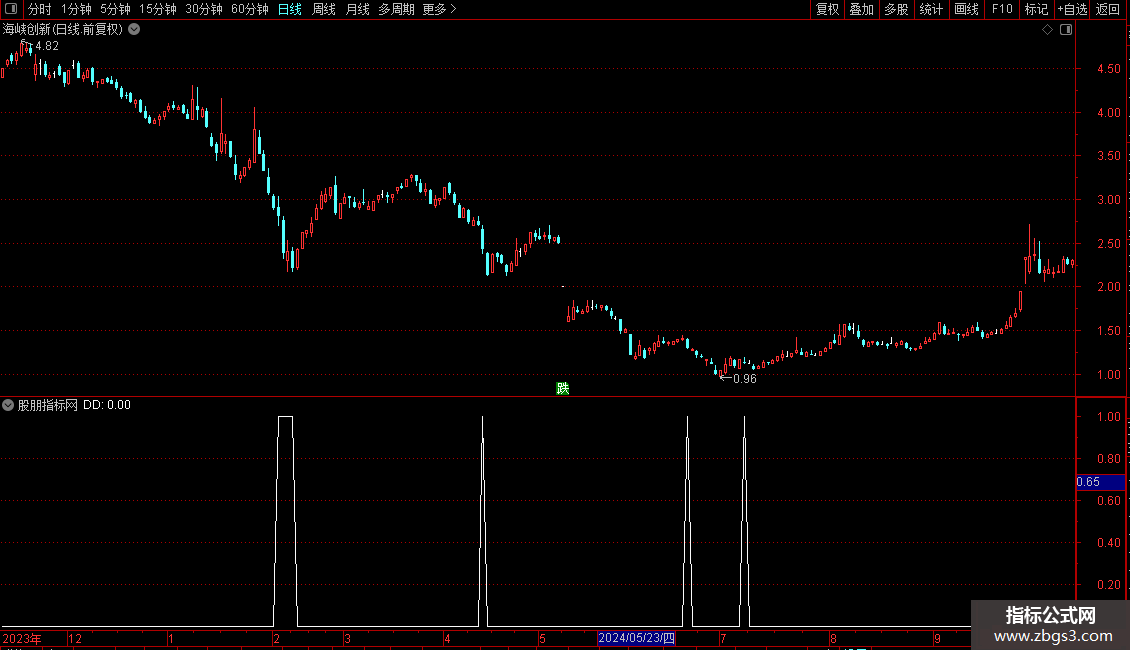Select the 15分钟 period
The width and height of the screenshot is (1130, 650).
pos(158,9)
